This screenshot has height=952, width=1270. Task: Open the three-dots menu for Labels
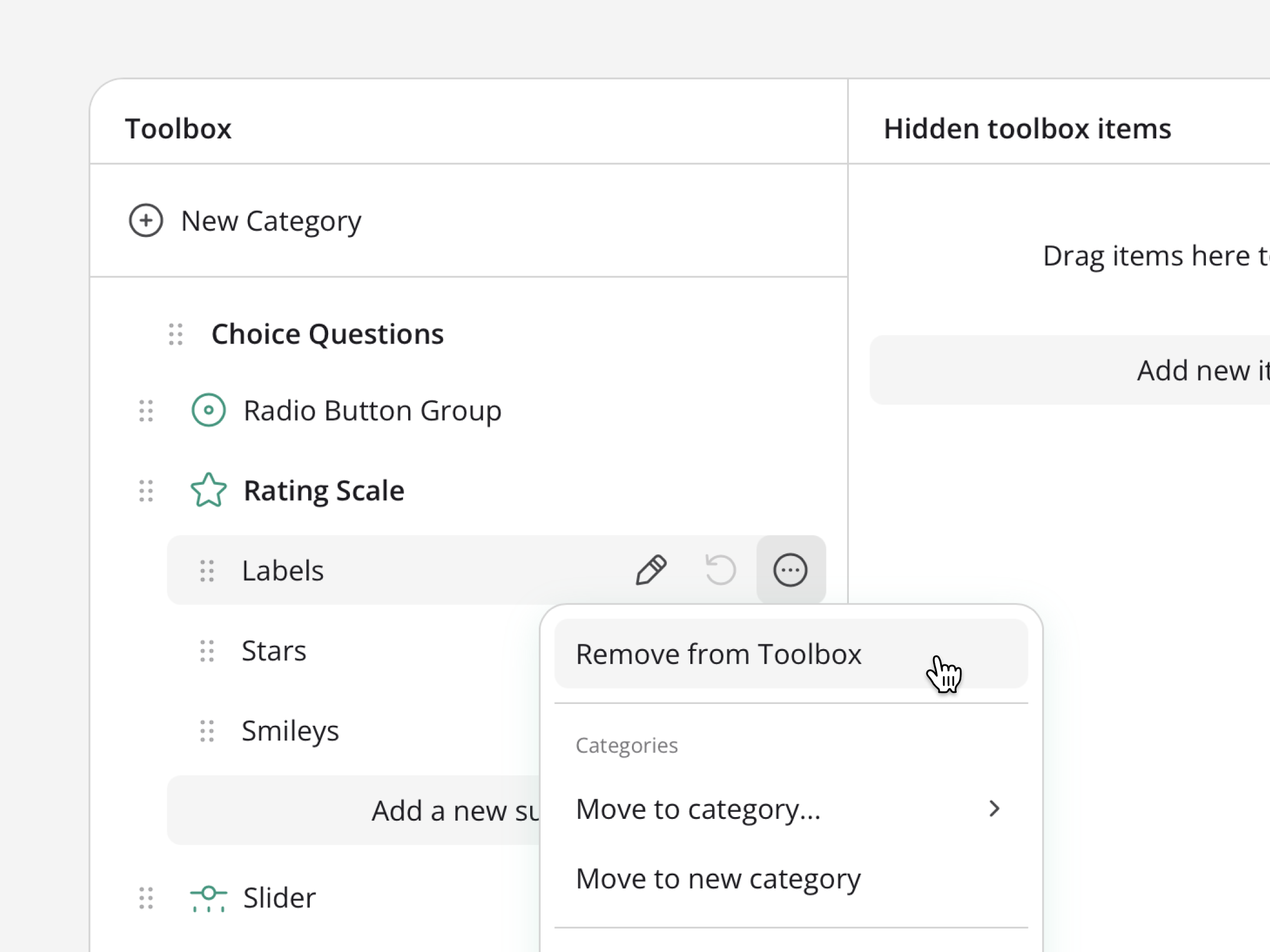pyautogui.click(x=791, y=570)
